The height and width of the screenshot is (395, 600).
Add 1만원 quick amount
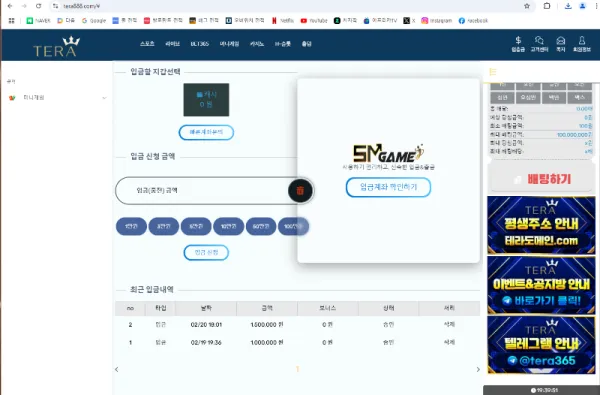[131, 226]
